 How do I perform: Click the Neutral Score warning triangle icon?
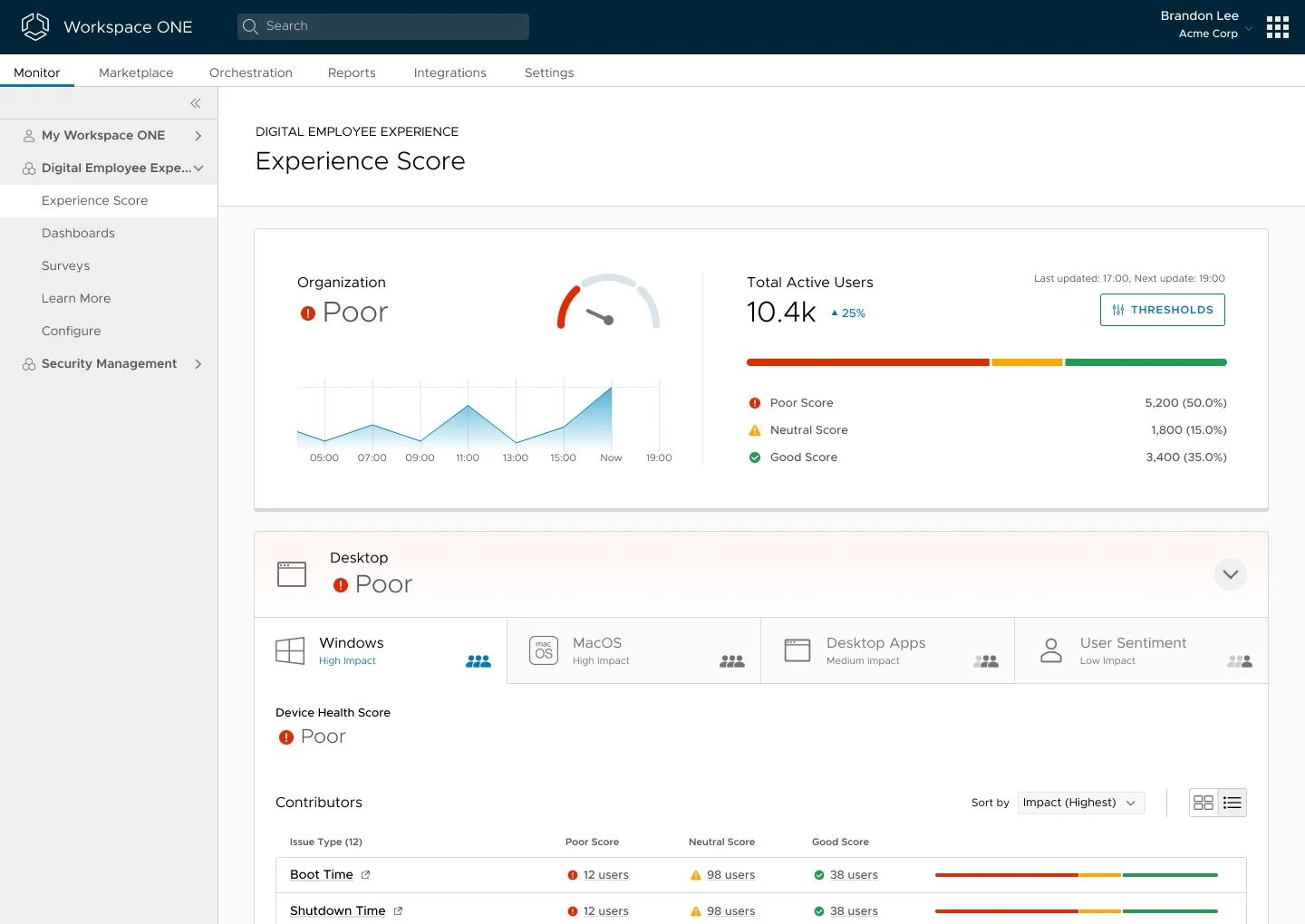pyautogui.click(x=755, y=430)
